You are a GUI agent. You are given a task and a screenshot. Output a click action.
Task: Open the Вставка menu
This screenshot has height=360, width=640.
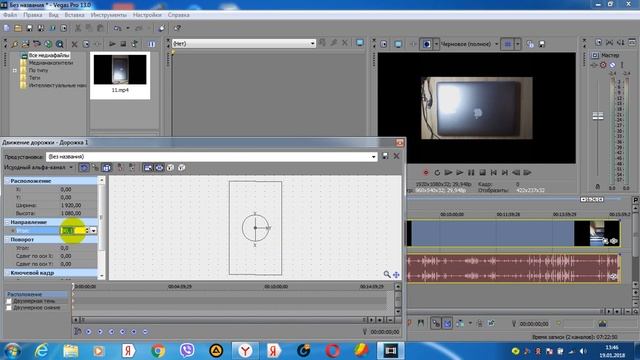(x=74, y=15)
